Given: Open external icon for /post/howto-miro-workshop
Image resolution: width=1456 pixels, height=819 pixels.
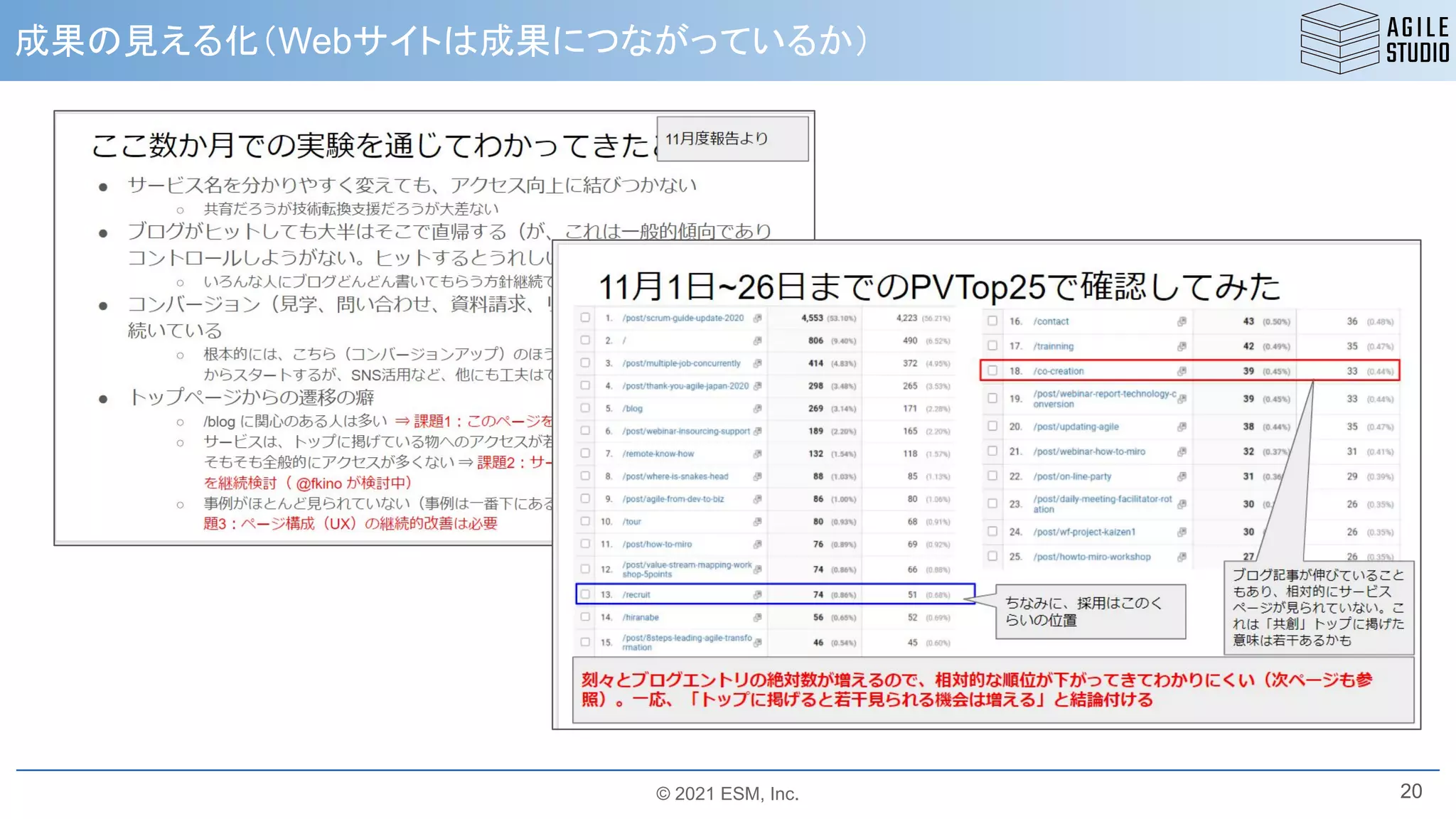Looking at the screenshot, I should coord(1182,557).
